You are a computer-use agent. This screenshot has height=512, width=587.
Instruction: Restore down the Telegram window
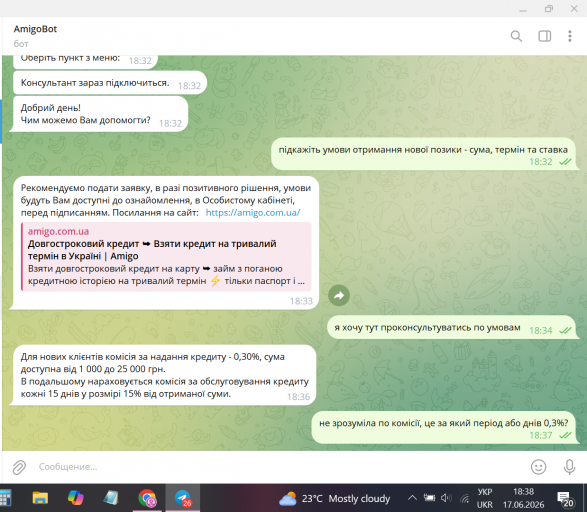(x=548, y=9)
